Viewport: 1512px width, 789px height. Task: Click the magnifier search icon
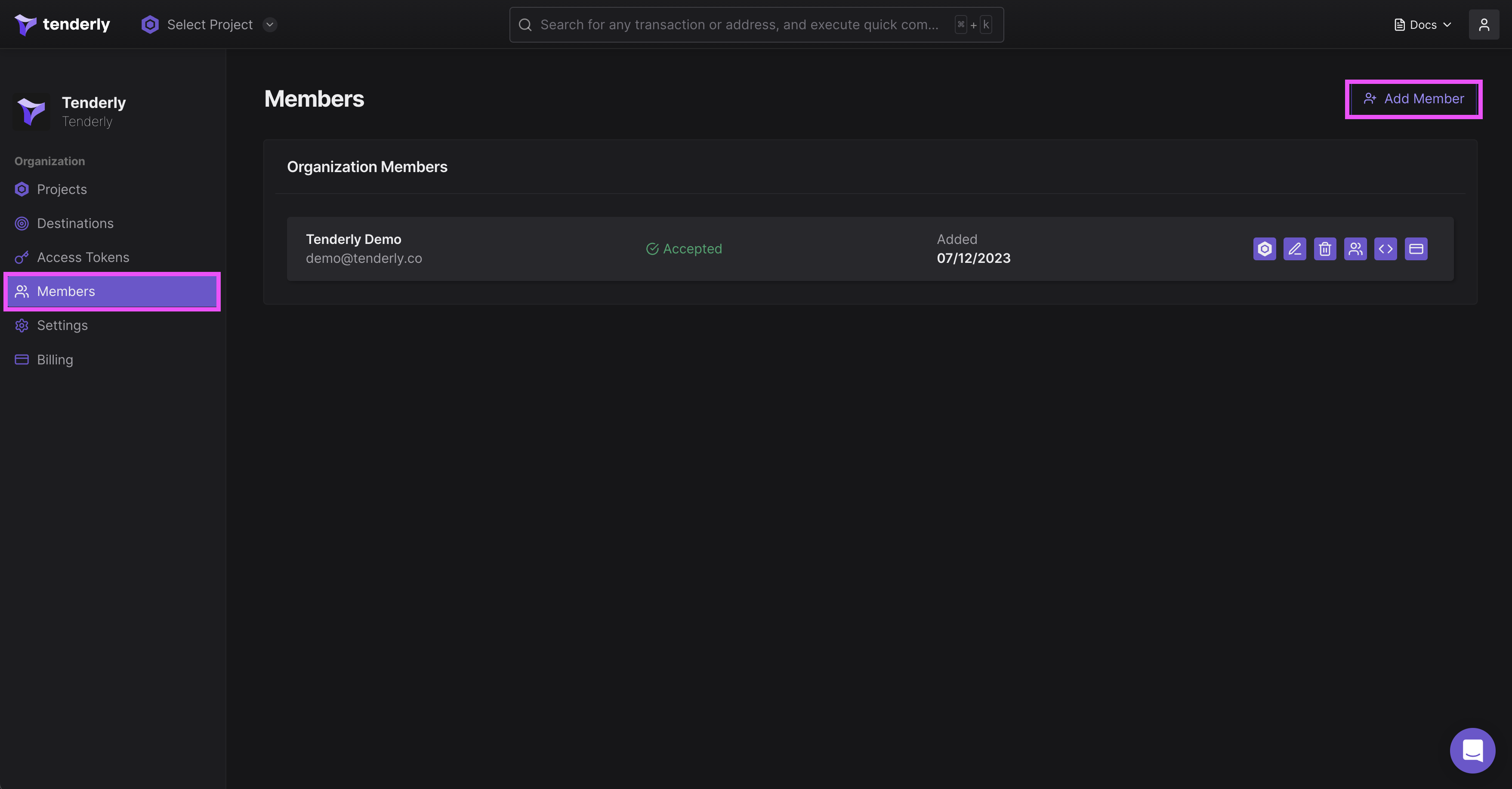pyautogui.click(x=525, y=25)
